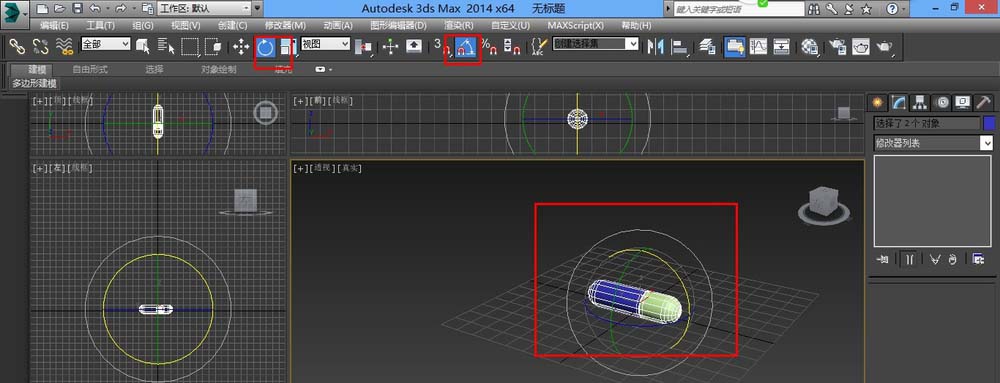Choose the Rectangular Selection Region tool

pos(190,47)
